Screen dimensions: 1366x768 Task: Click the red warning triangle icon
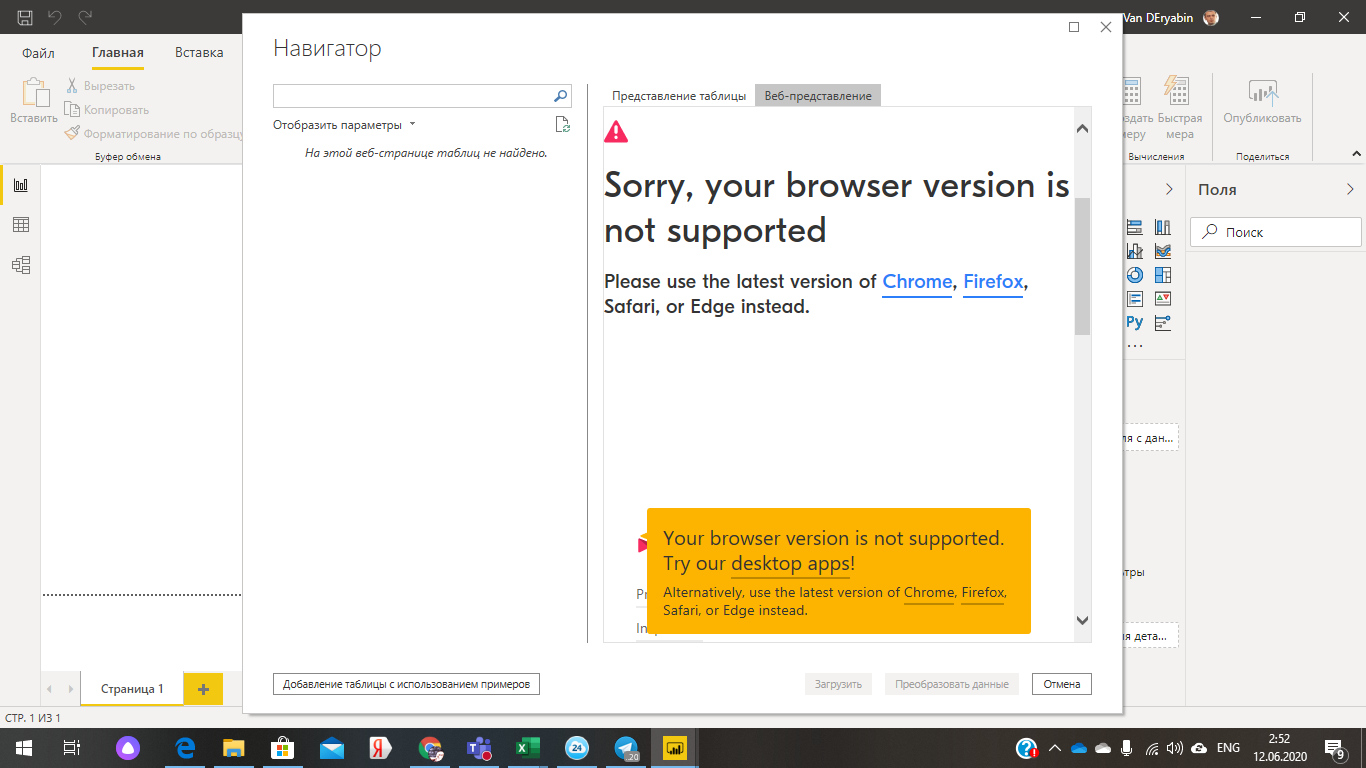tap(616, 131)
